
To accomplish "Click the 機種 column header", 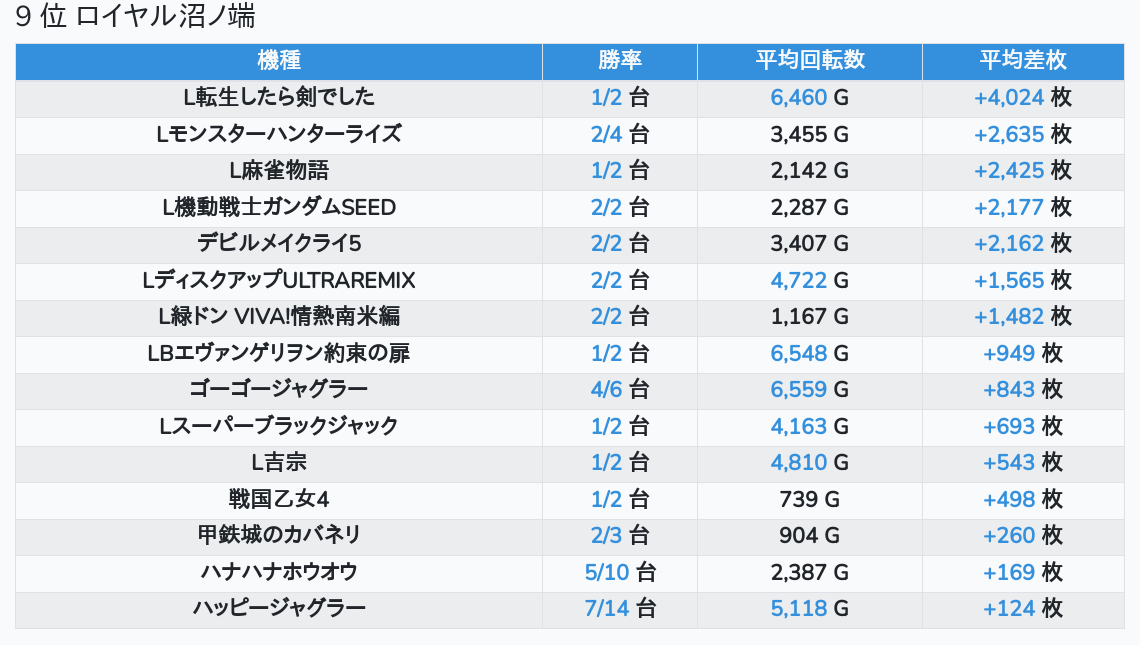I will 279,60.
